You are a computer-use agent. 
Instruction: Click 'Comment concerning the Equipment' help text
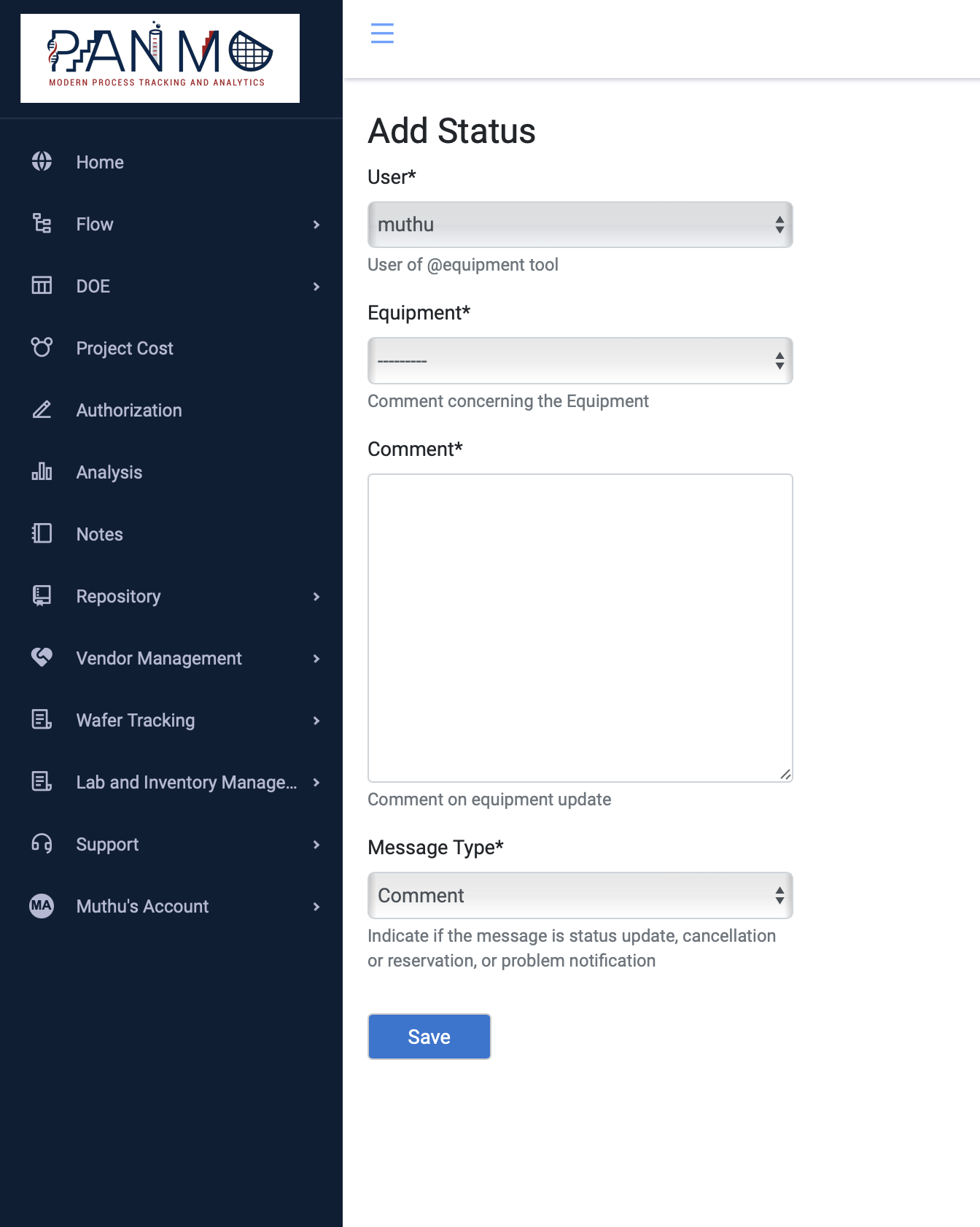(x=508, y=401)
